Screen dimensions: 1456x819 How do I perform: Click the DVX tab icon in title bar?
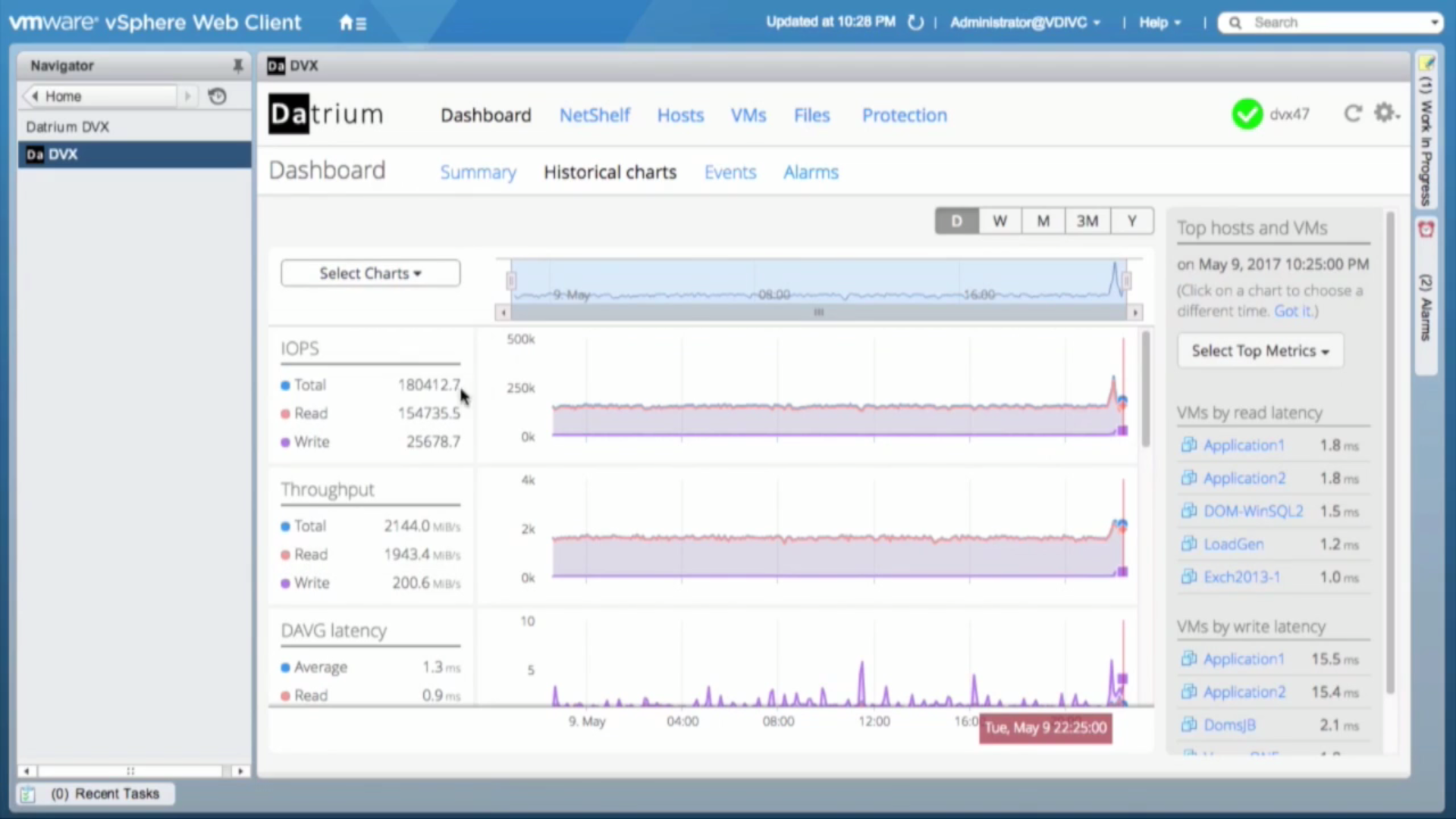(276, 66)
